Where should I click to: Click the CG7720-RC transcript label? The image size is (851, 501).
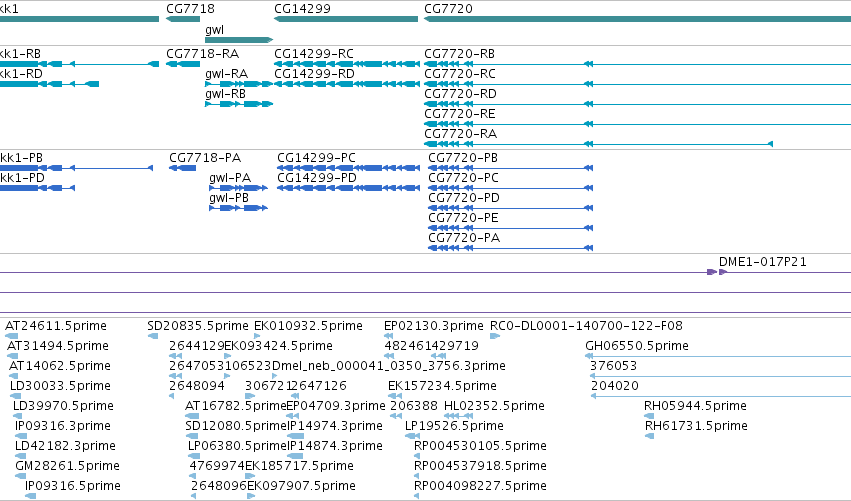pos(460,74)
